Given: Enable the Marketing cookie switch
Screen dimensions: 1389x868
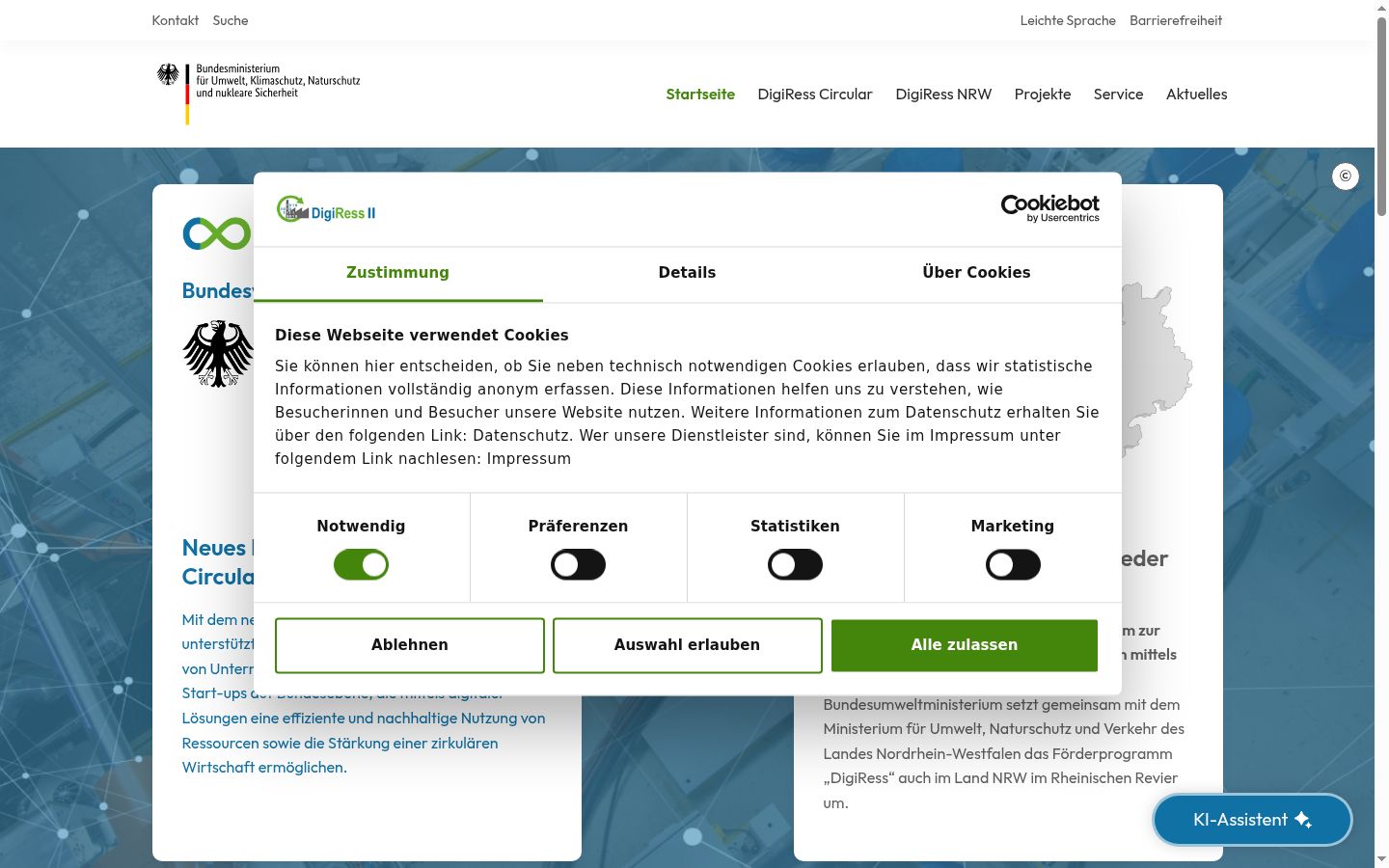Looking at the screenshot, I should [x=1013, y=564].
